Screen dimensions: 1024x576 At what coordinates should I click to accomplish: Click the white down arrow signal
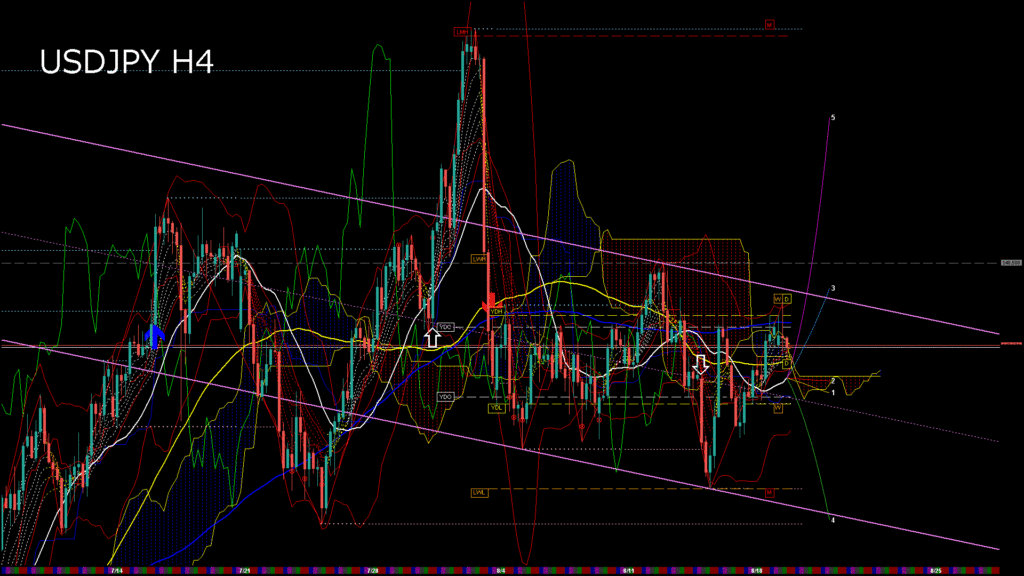701,364
